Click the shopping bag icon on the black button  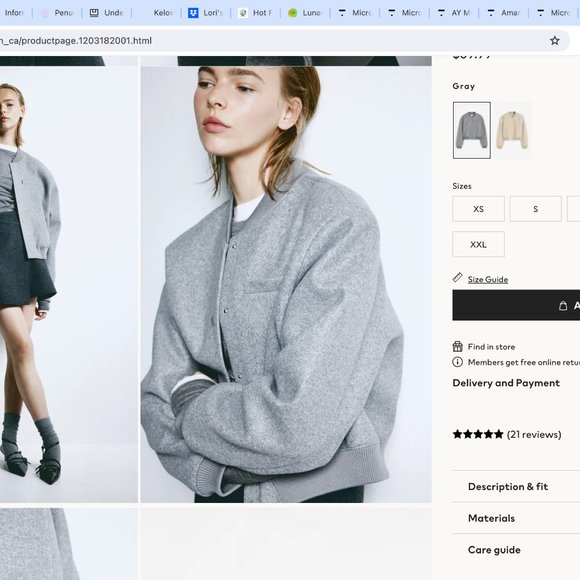(563, 306)
